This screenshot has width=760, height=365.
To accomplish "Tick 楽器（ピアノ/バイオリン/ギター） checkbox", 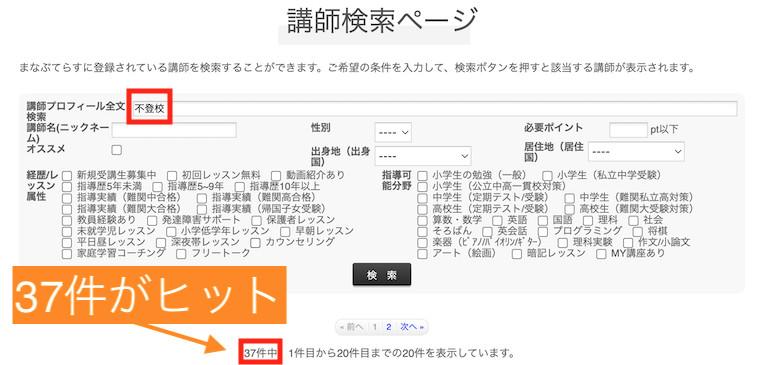I will click(423, 242).
